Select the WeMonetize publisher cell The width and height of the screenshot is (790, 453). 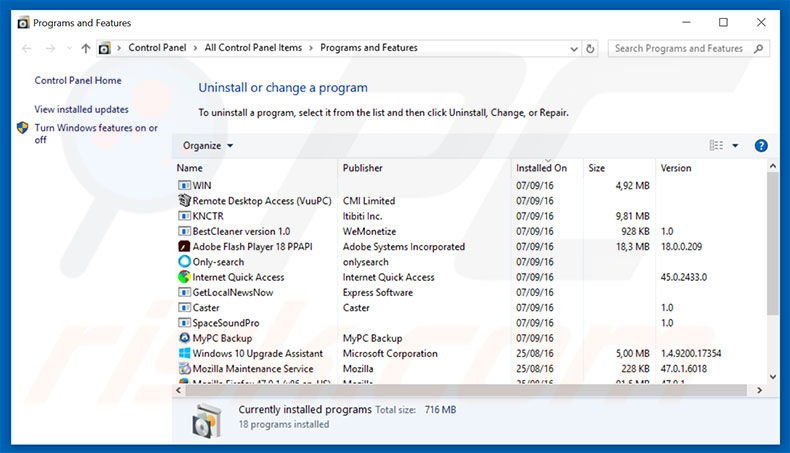(x=369, y=231)
